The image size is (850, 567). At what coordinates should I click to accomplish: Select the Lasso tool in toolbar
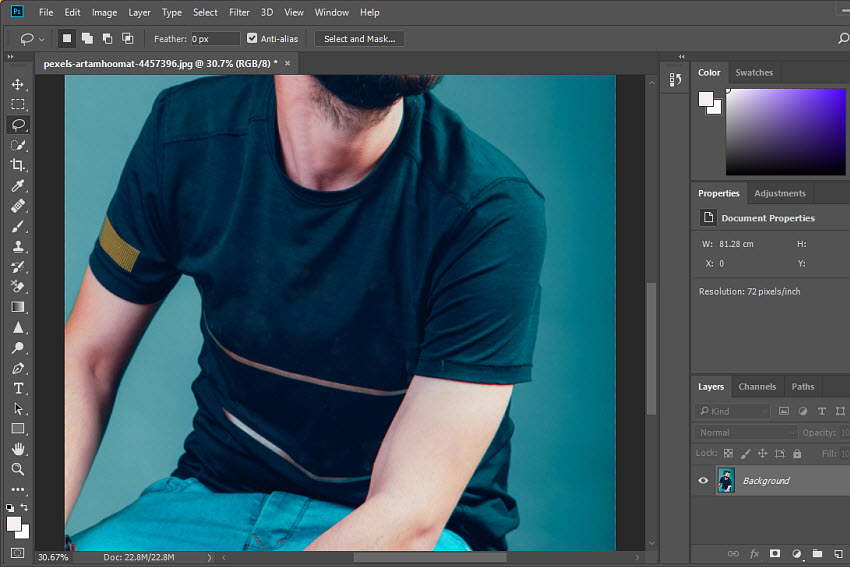coord(18,125)
